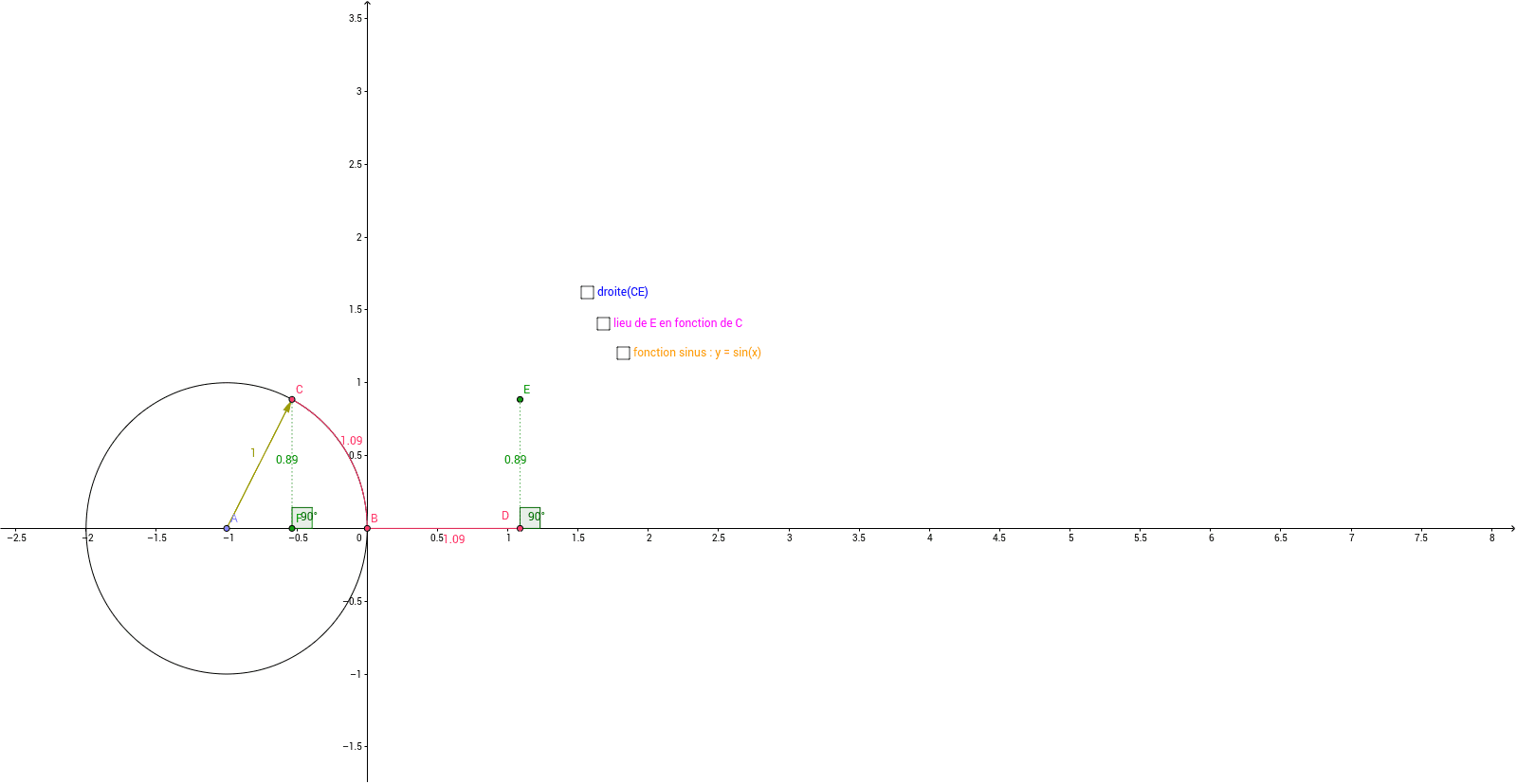The height and width of the screenshot is (784, 1517).
Task: Click blue point A at circle center
Action: [227, 528]
